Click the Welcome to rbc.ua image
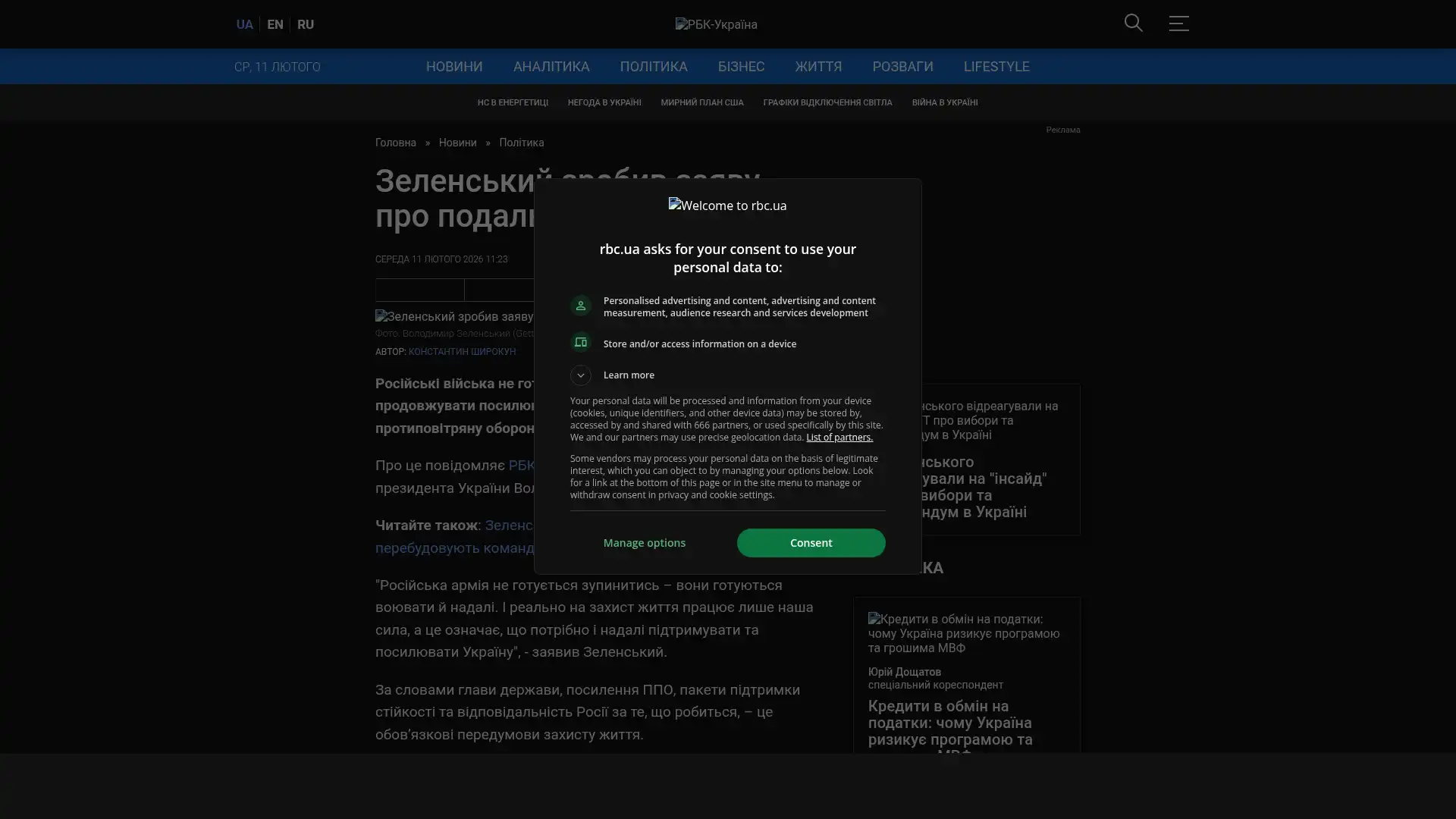The width and height of the screenshot is (1456, 819). point(727,206)
